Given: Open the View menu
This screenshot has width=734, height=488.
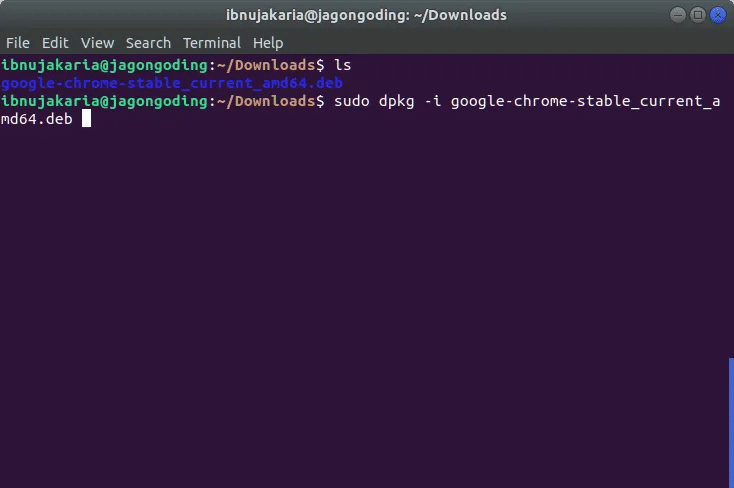Looking at the screenshot, I should 97,43.
